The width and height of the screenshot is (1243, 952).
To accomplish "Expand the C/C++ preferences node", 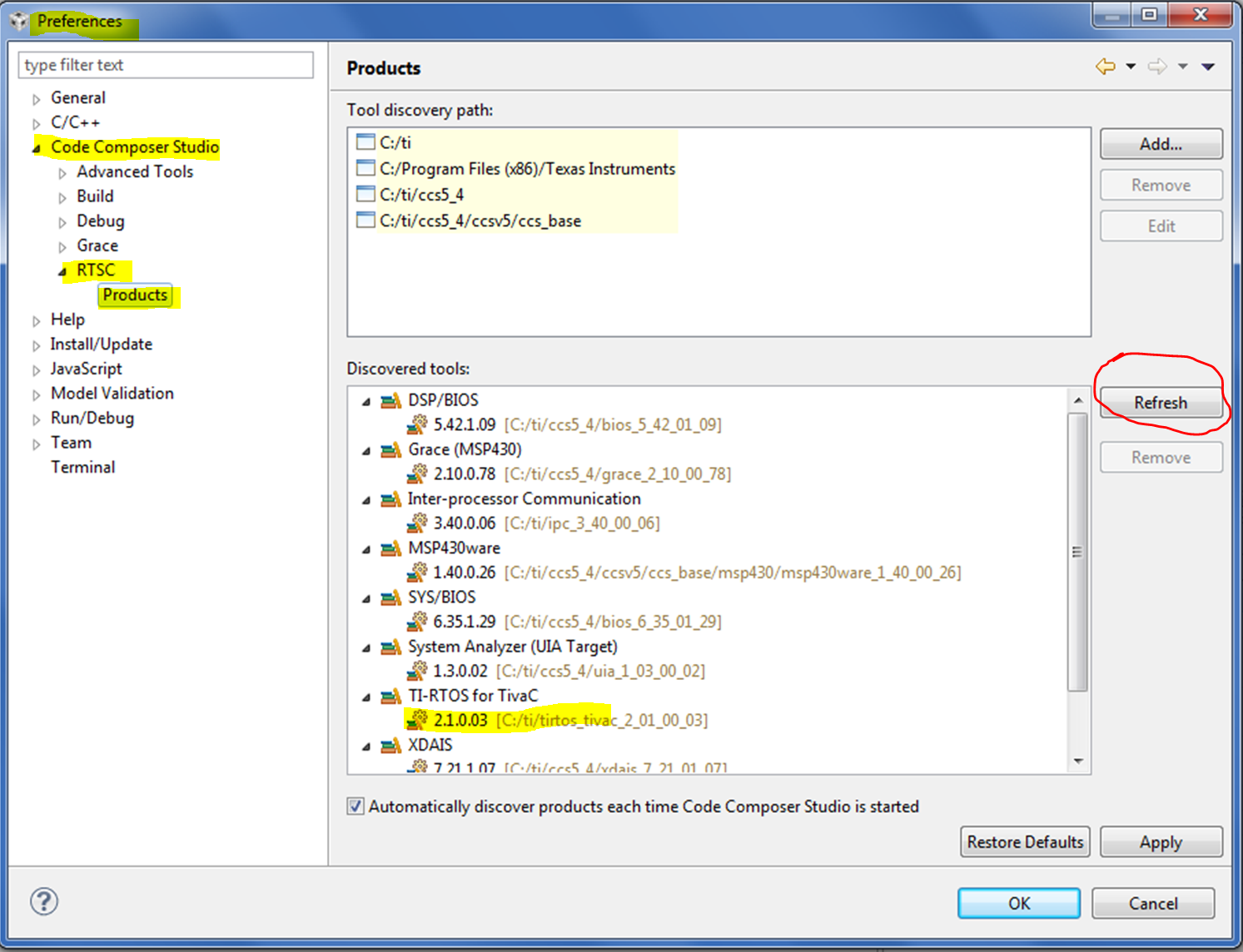I will [36, 124].
